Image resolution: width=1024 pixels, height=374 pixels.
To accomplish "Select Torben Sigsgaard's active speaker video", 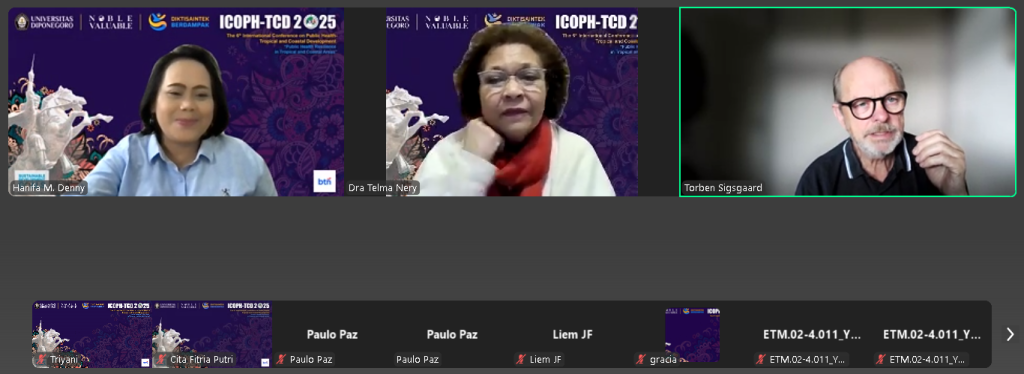I will [848, 102].
